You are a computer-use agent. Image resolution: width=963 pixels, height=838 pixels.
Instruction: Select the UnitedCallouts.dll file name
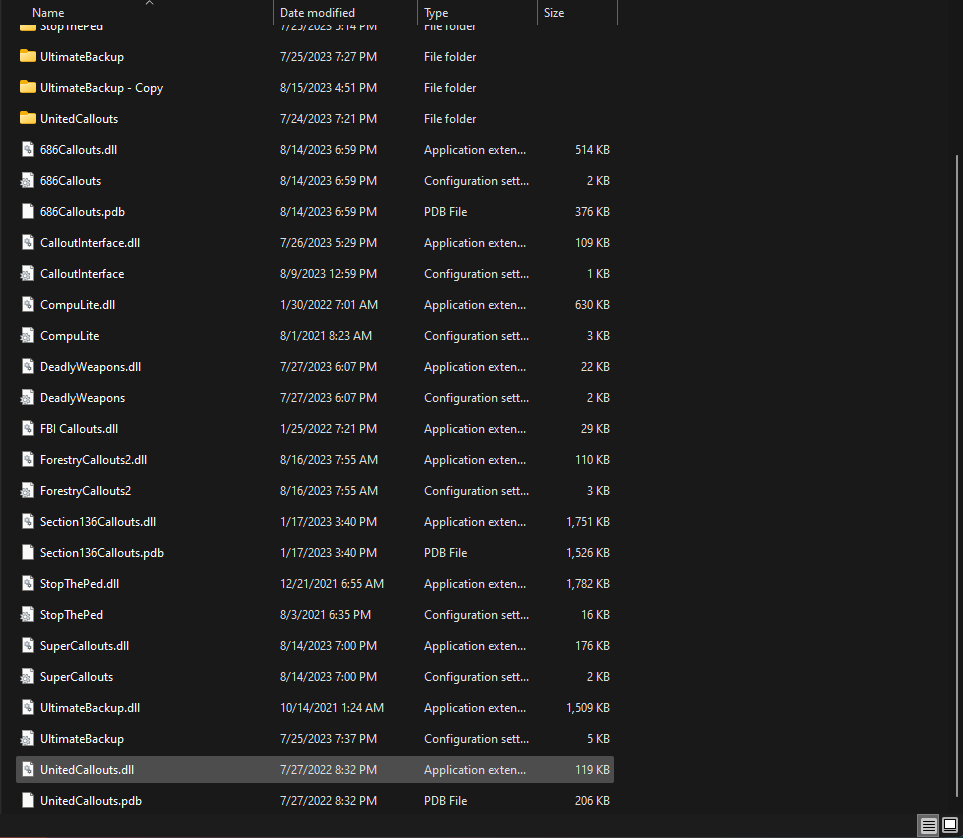pos(87,770)
